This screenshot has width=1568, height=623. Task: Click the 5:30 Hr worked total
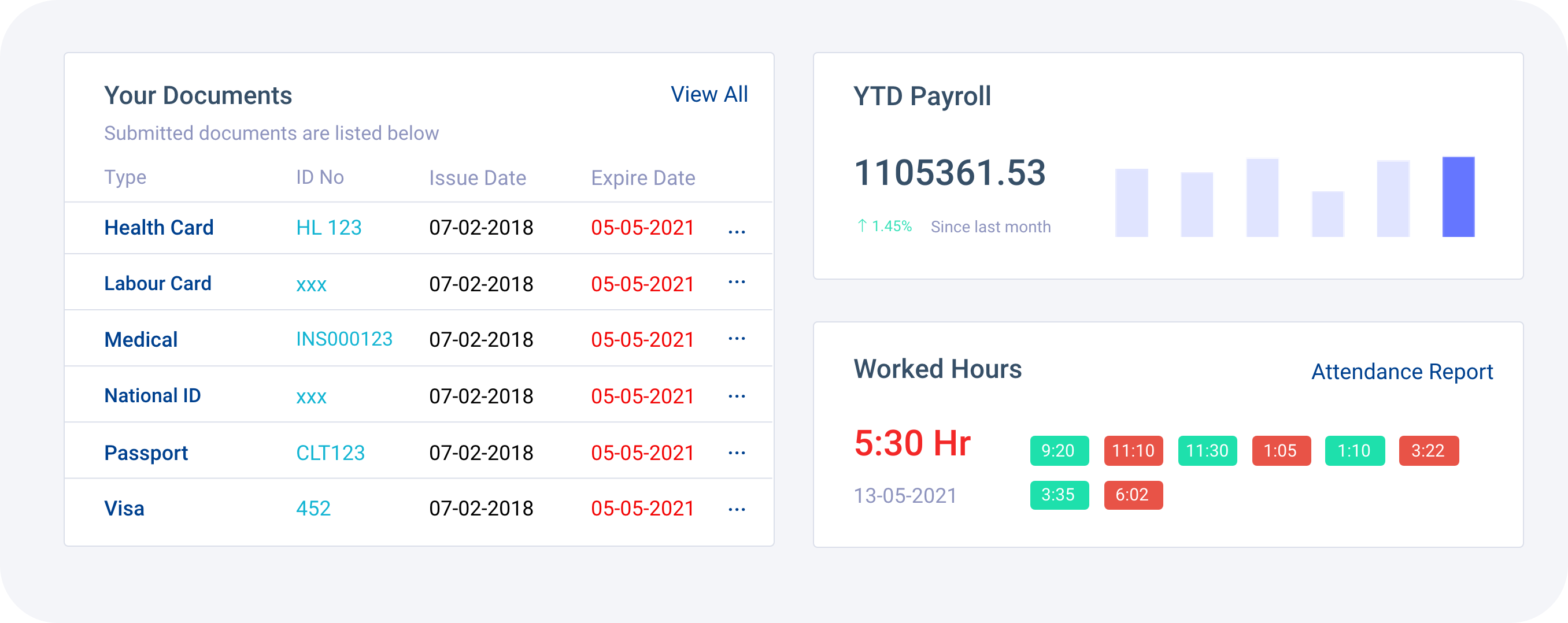click(912, 443)
